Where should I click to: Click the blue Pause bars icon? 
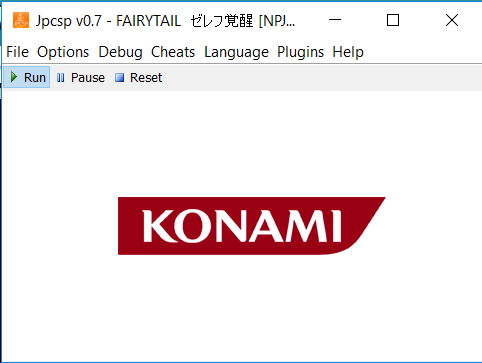point(61,78)
